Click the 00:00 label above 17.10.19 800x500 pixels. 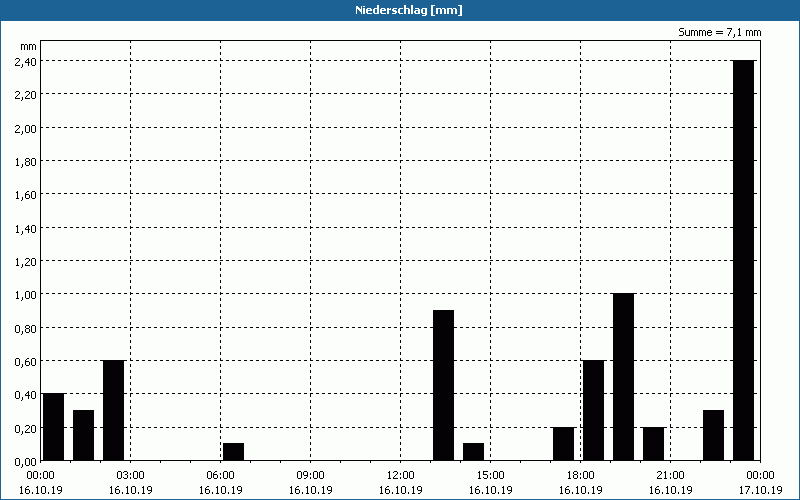760,476
